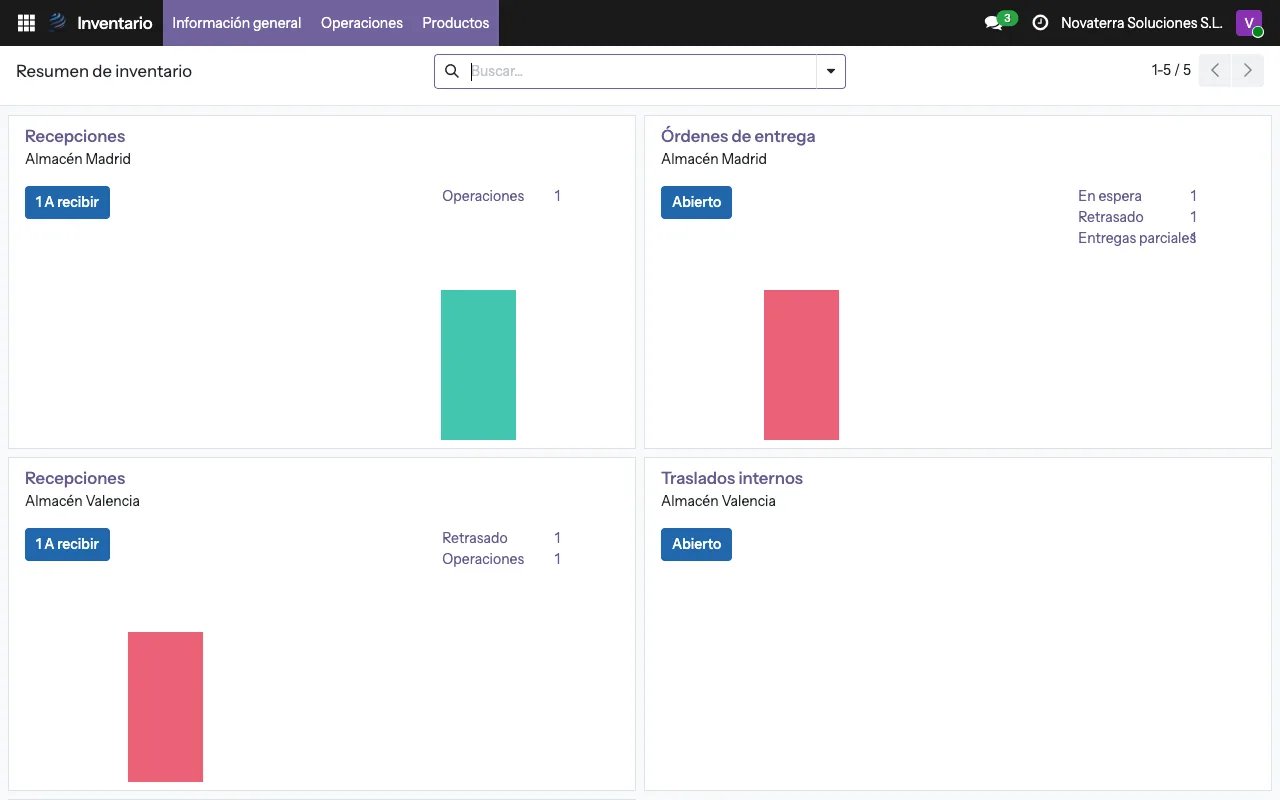Expand the search options dropdown toggle

(830, 71)
